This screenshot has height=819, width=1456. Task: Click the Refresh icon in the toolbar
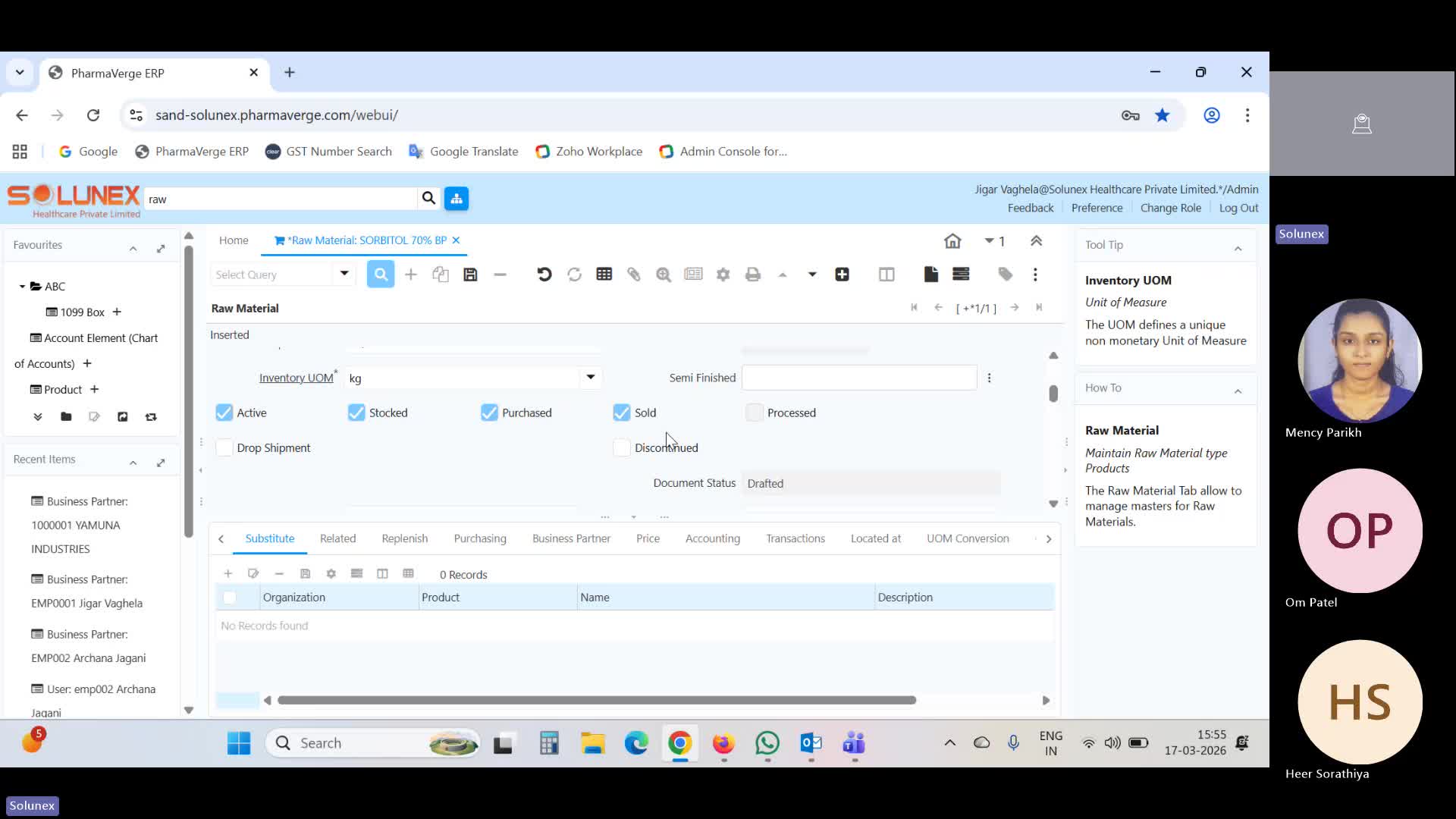[574, 275]
